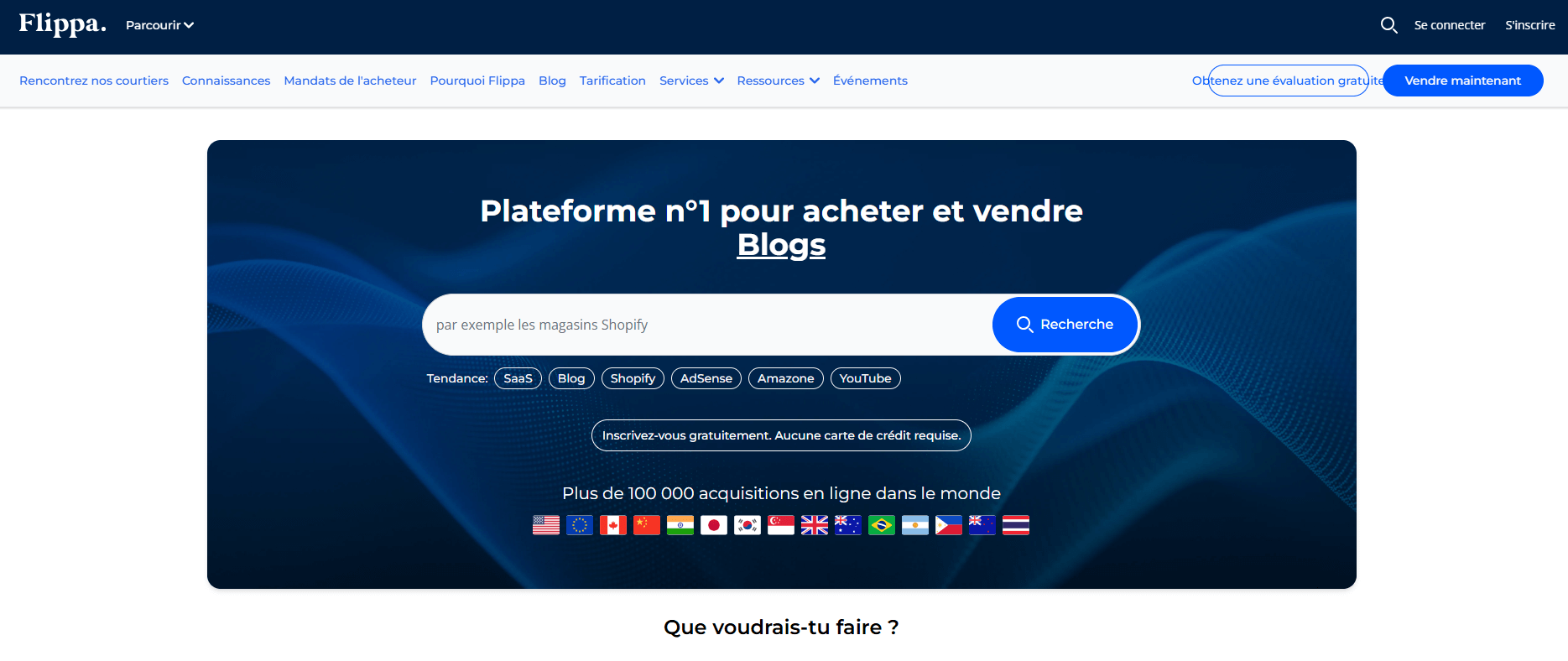Click the New Zealand flag icon
This screenshot has width=1568, height=661.
pos(982,525)
